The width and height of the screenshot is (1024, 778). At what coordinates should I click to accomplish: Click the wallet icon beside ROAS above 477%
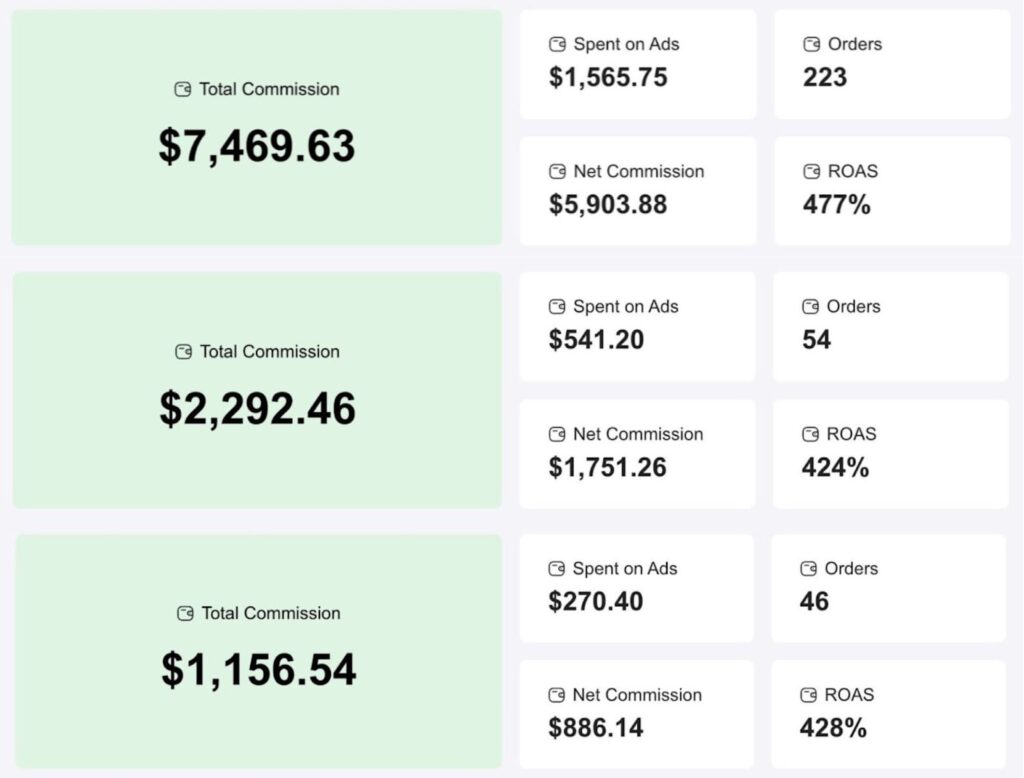tap(811, 172)
